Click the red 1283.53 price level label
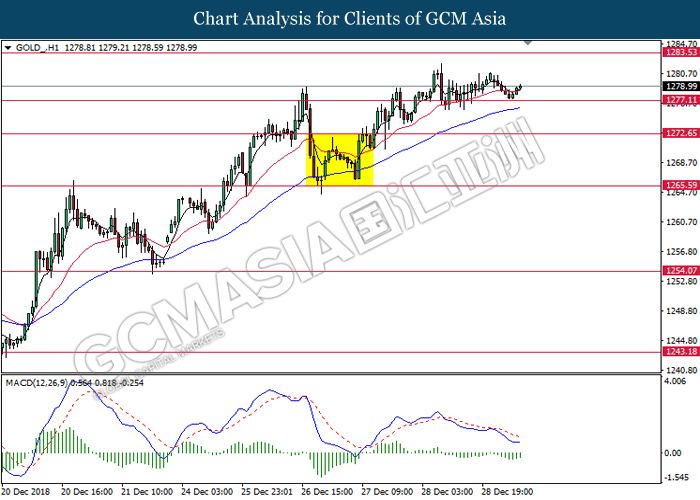This screenshot has width=700, height=500. (681, 53)
